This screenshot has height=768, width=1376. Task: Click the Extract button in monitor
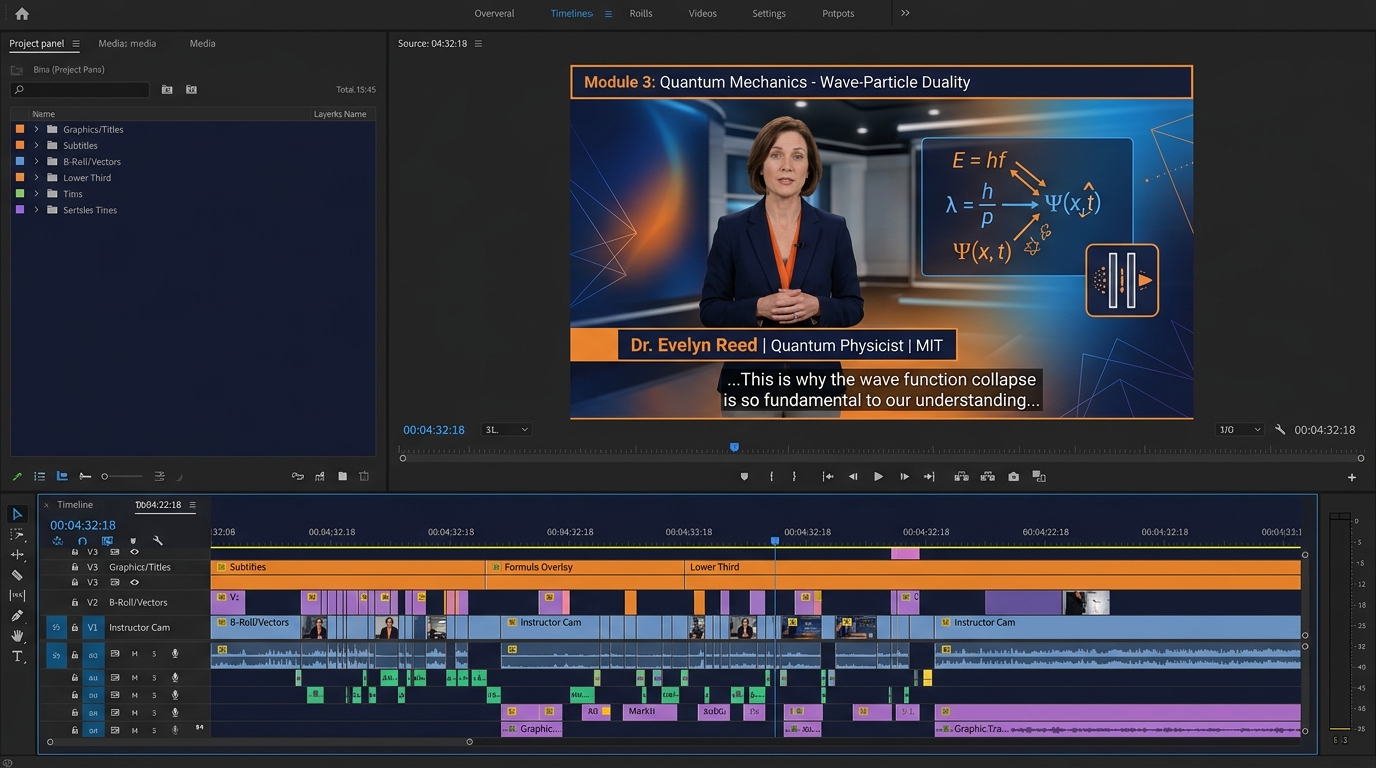pos(988,477)
